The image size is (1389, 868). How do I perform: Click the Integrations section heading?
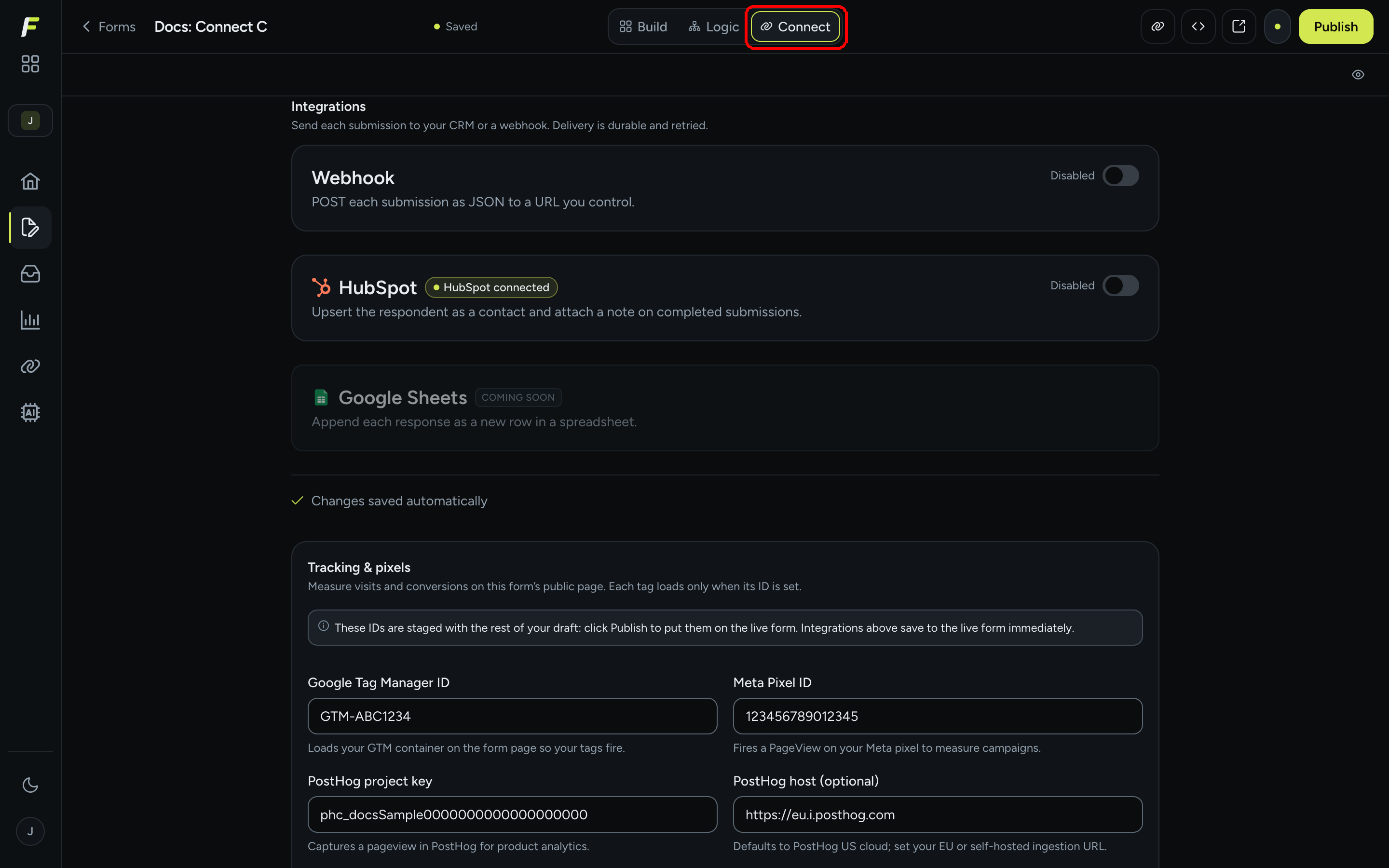click(328, 106)
